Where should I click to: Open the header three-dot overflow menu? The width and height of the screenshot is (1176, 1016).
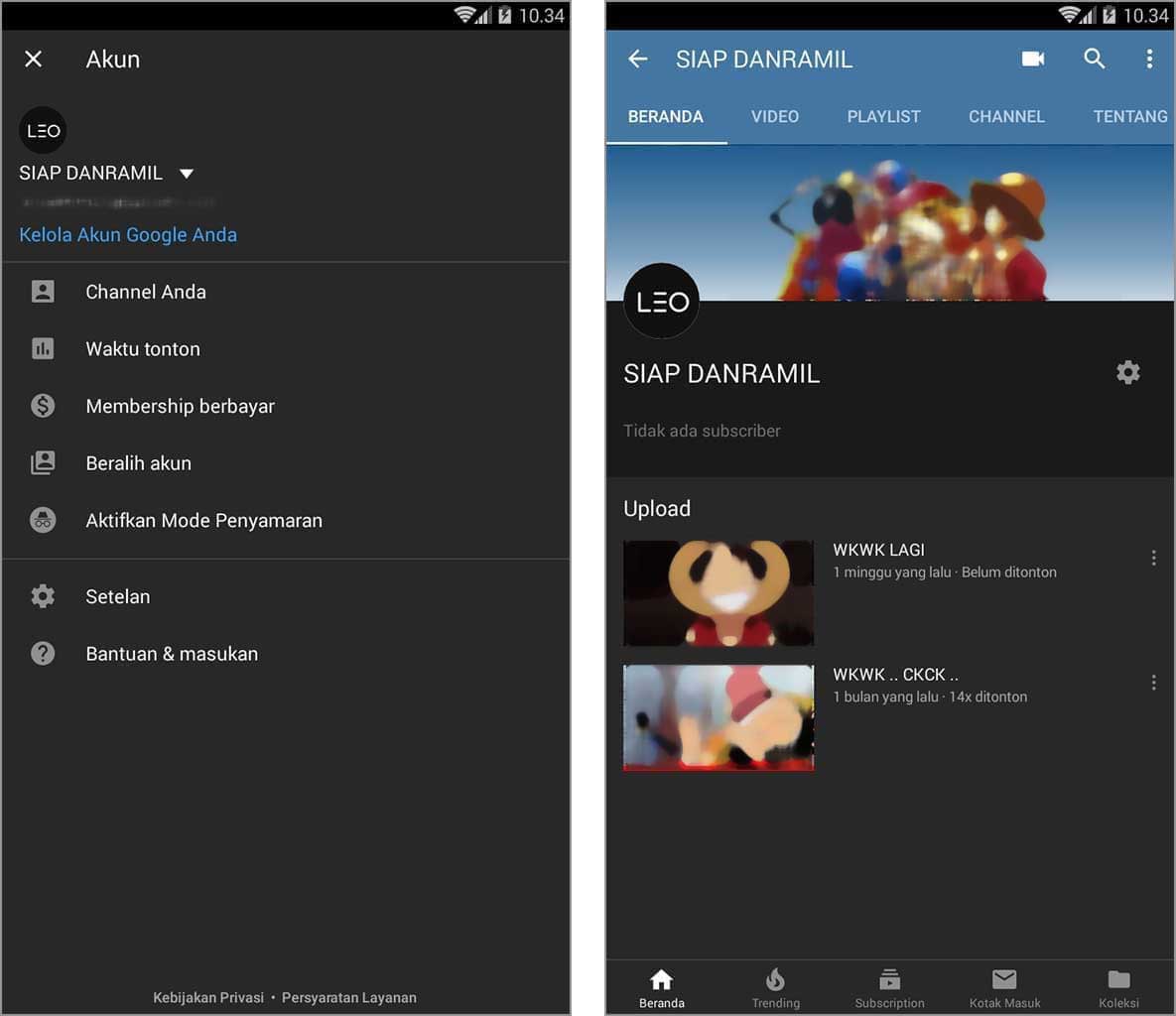[1149, 59]
